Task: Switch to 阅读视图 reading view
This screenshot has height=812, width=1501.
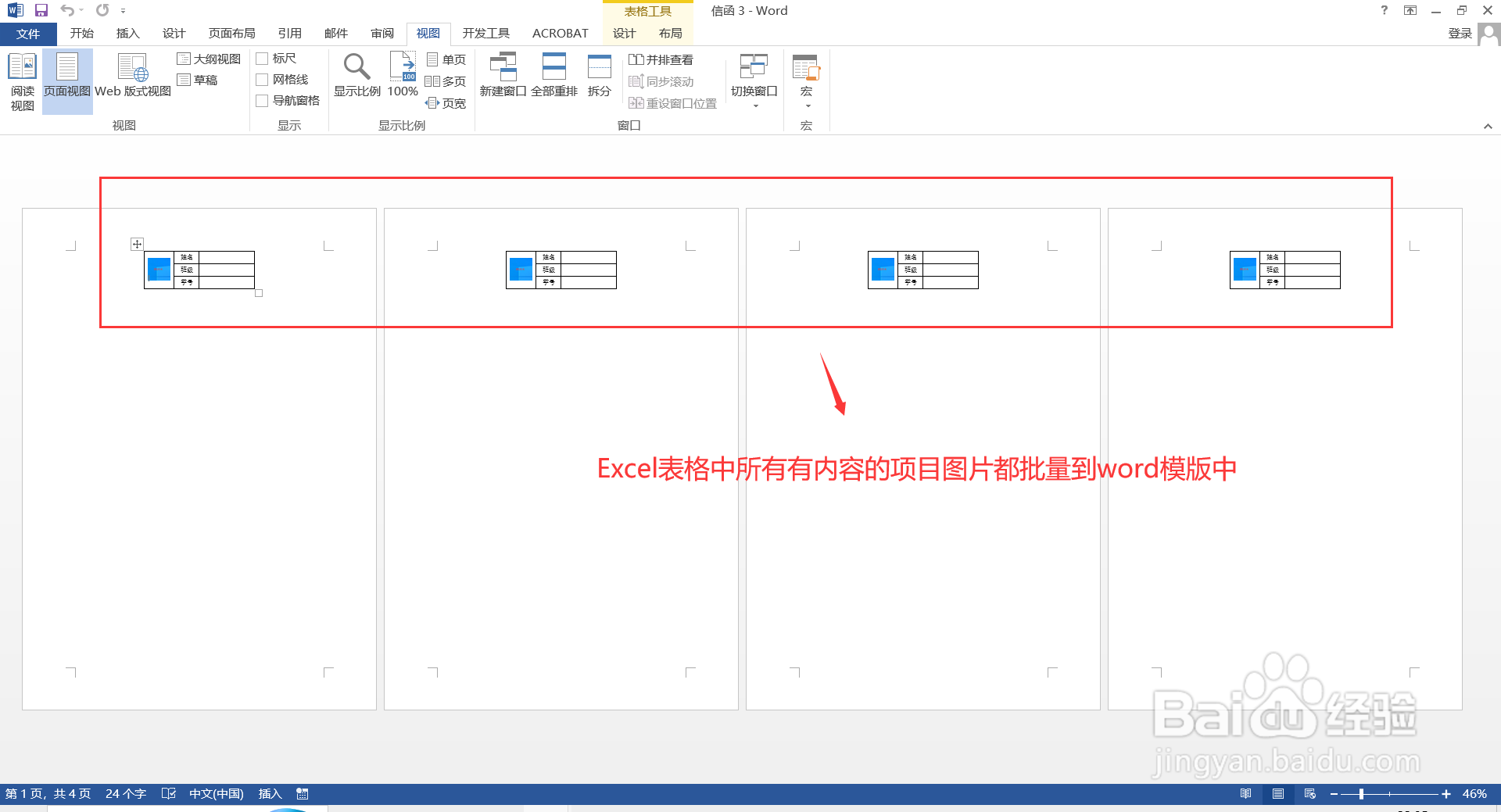Action: [22, 78]
